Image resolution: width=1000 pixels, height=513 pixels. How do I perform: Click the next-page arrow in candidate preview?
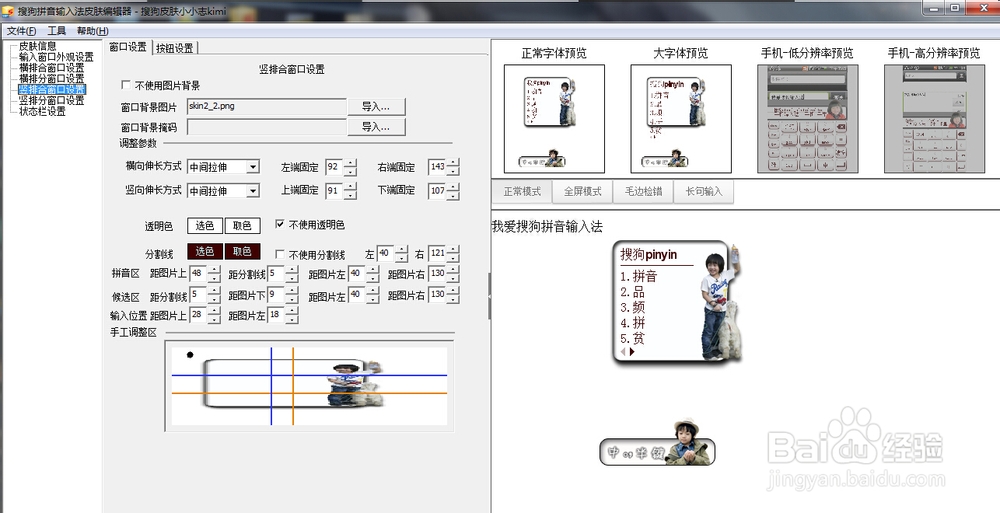[x=632, y=351]
